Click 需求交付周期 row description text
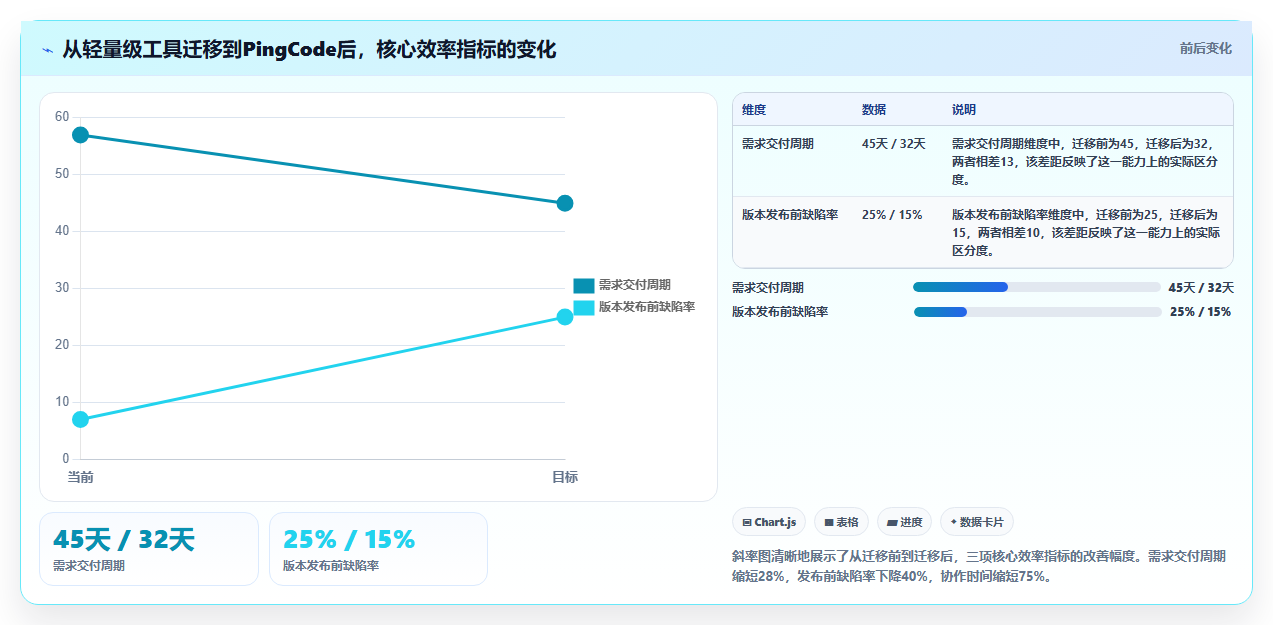 click(x=1087, y=162)
